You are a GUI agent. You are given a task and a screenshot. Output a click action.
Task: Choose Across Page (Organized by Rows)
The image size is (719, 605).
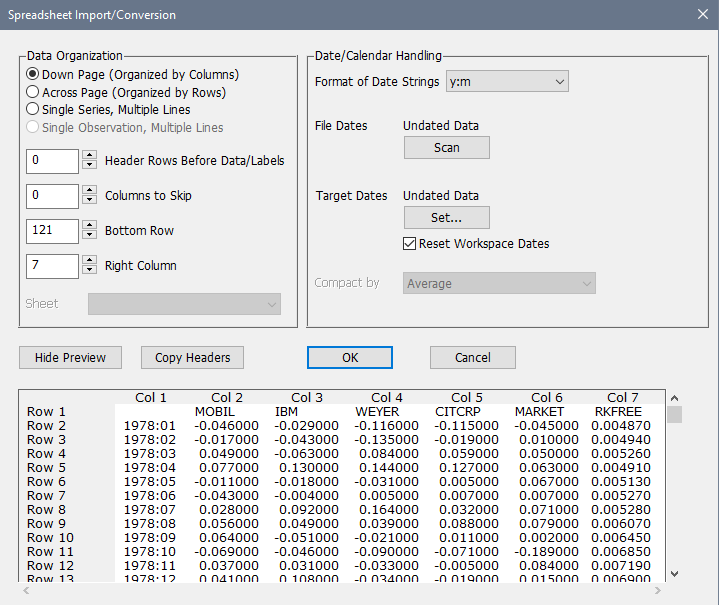pyautogui.click(x=34, y=92)
